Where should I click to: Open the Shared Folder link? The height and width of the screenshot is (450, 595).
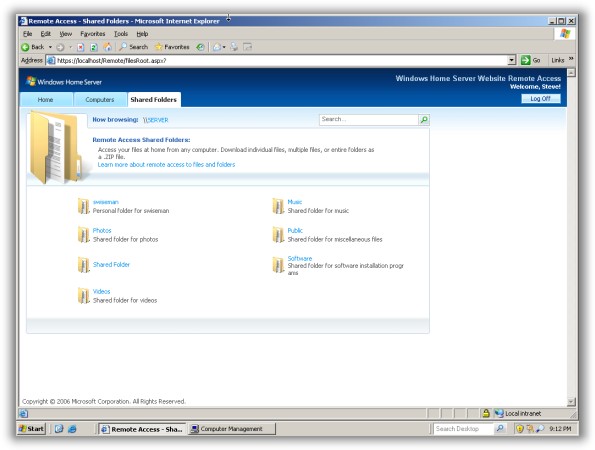tap(111, 264)
